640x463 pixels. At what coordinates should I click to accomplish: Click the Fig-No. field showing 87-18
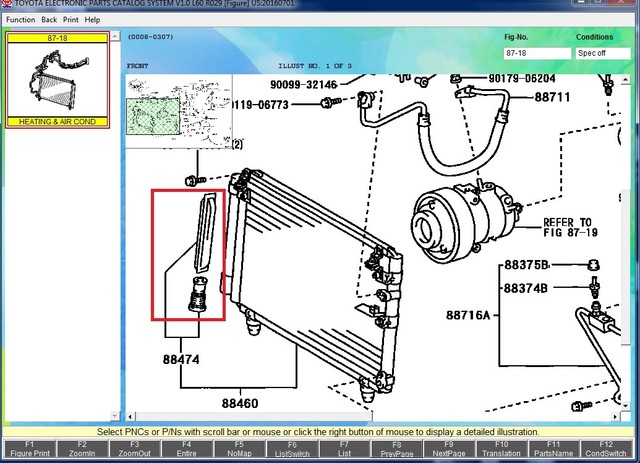point(537,53)
